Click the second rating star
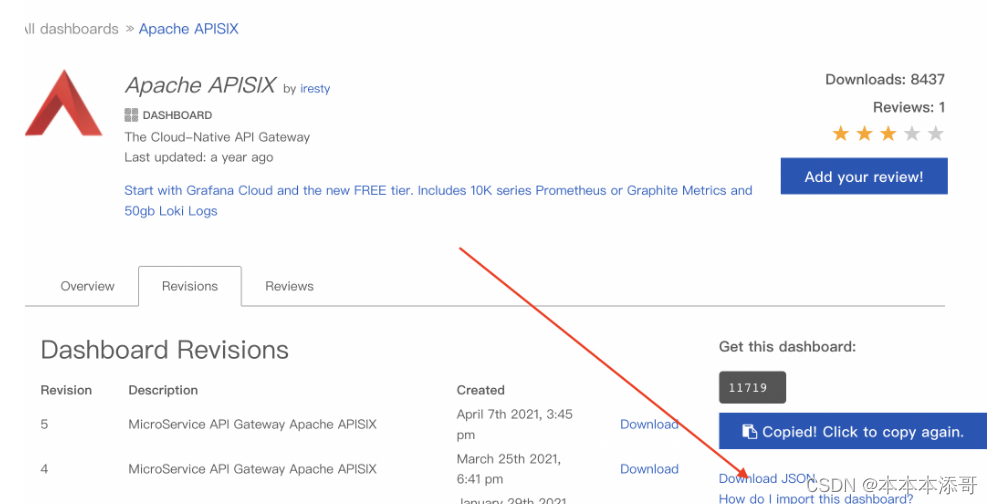993x504 pixels. coord(864,134)
